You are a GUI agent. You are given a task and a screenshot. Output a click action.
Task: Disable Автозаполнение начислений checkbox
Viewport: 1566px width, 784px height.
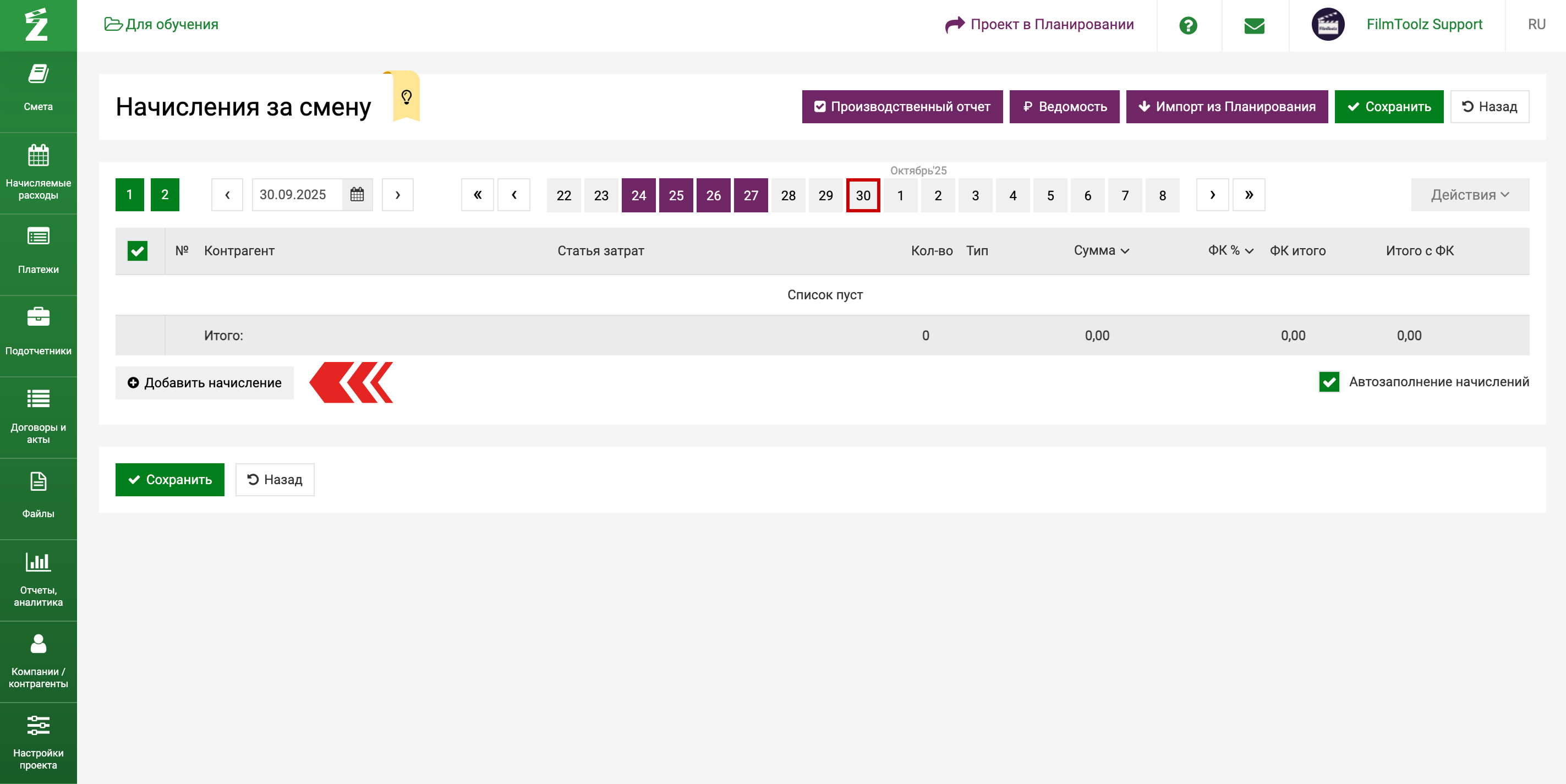(x=1329, y=382)
